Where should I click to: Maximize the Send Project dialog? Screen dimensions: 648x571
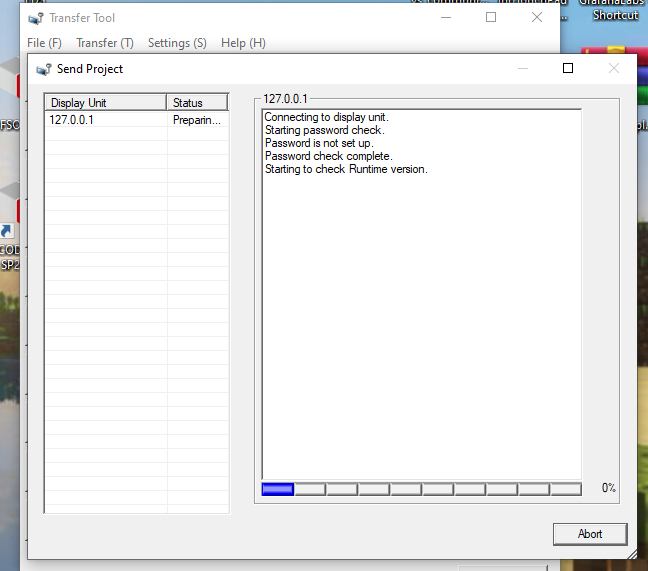click(568, 69)
